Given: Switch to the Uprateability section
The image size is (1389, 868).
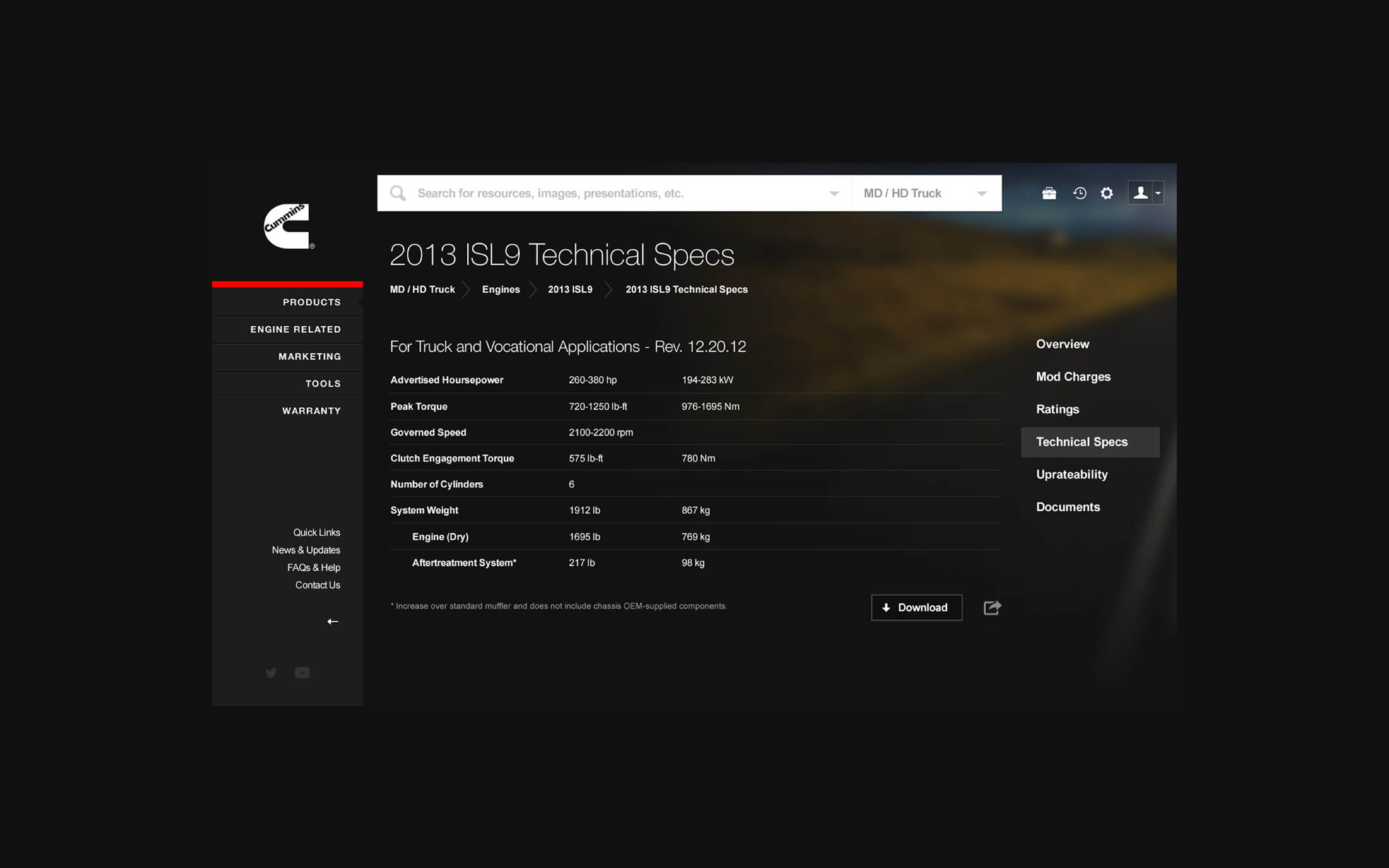Looking at the screenshot, I should click(x=1071, y=475).
